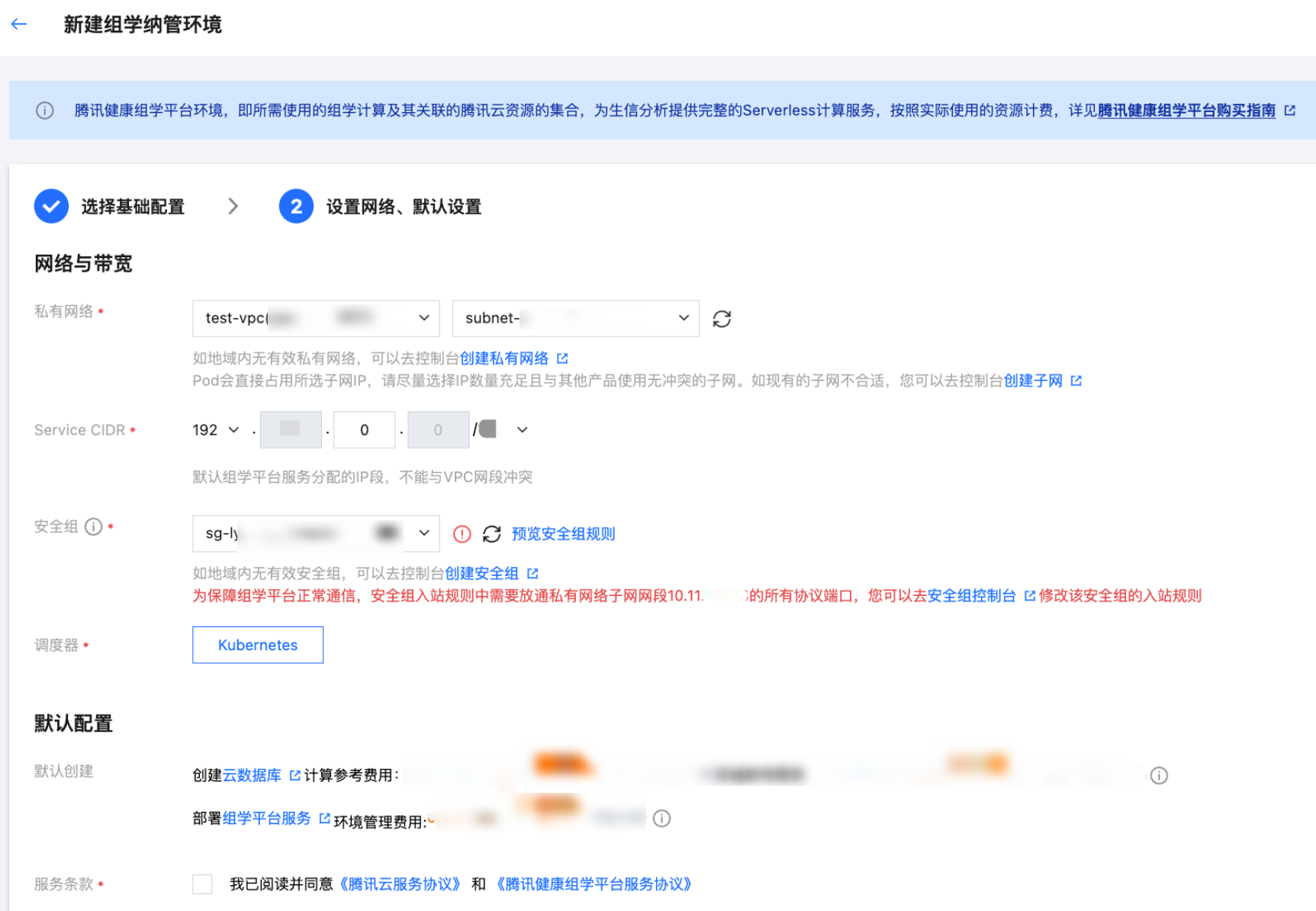Click the 服务条款 field label
The width and height of the screenshot is (1316, 911).
[64, 884]
